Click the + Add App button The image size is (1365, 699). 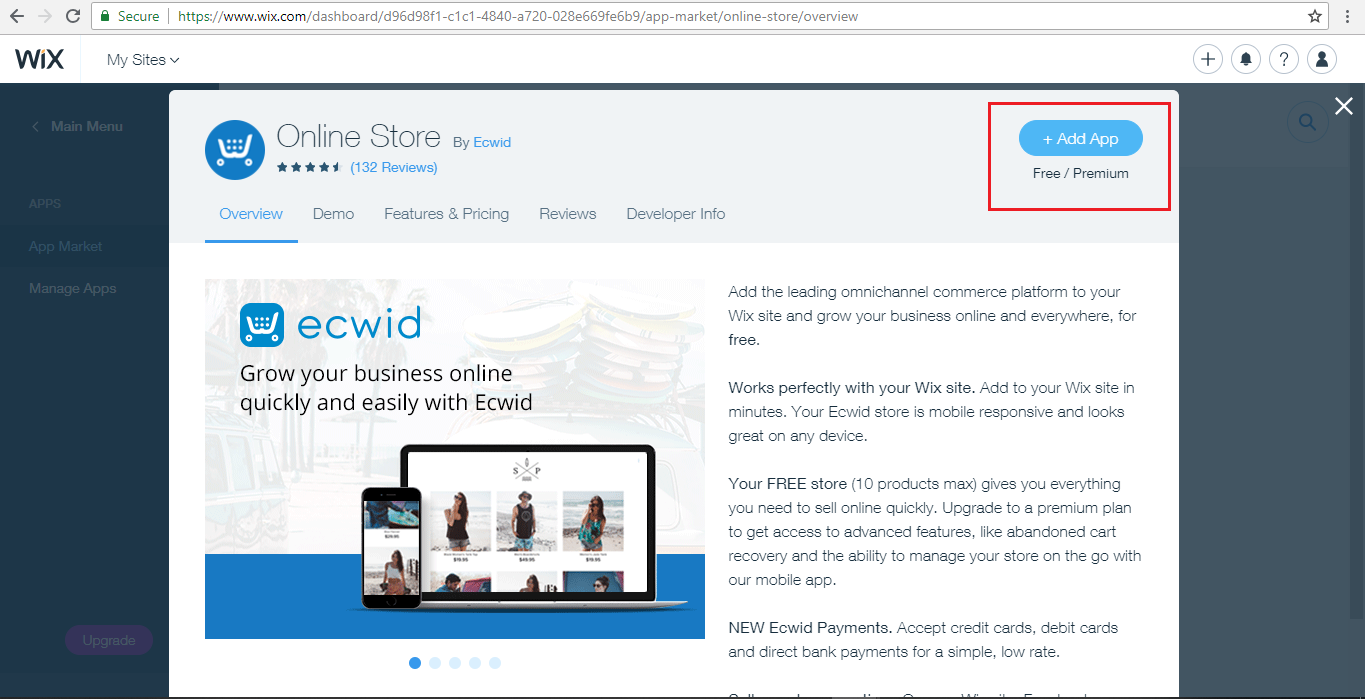pyautogui.click(x=1080, y=139)
